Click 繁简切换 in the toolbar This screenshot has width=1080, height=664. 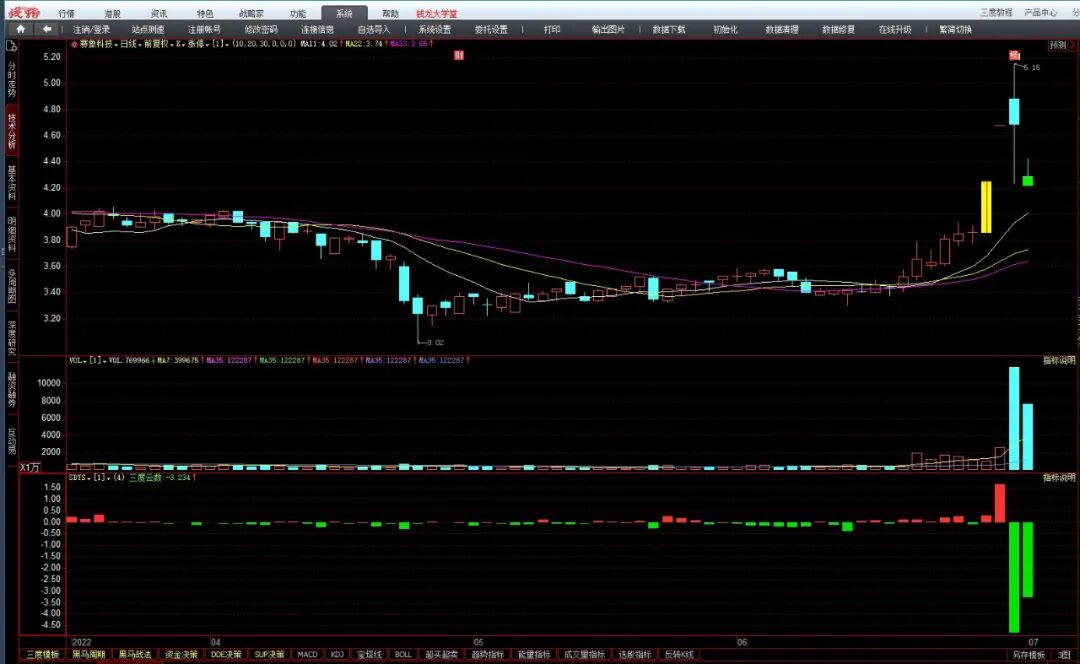[955, 30]
